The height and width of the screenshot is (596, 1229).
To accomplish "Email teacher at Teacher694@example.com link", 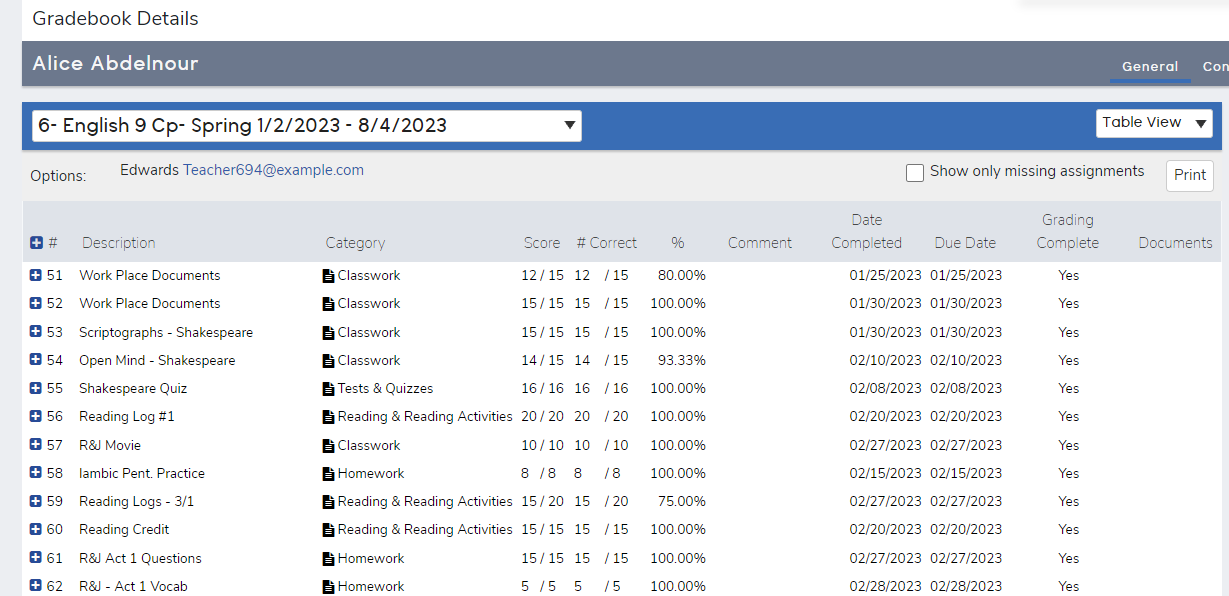I will [x=273, y=170].
